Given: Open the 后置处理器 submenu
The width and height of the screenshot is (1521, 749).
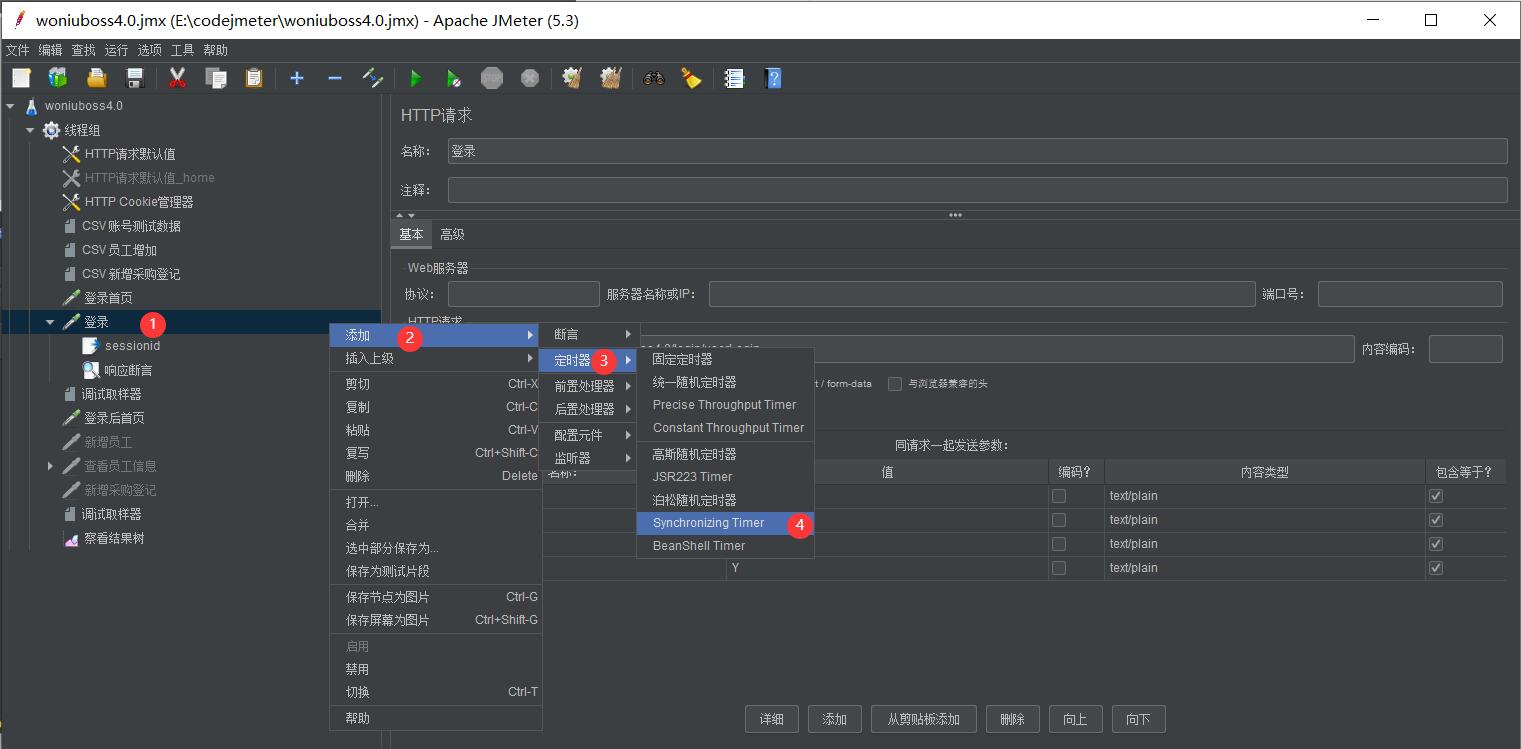Looking at the screenshot, I should [588, 409].
